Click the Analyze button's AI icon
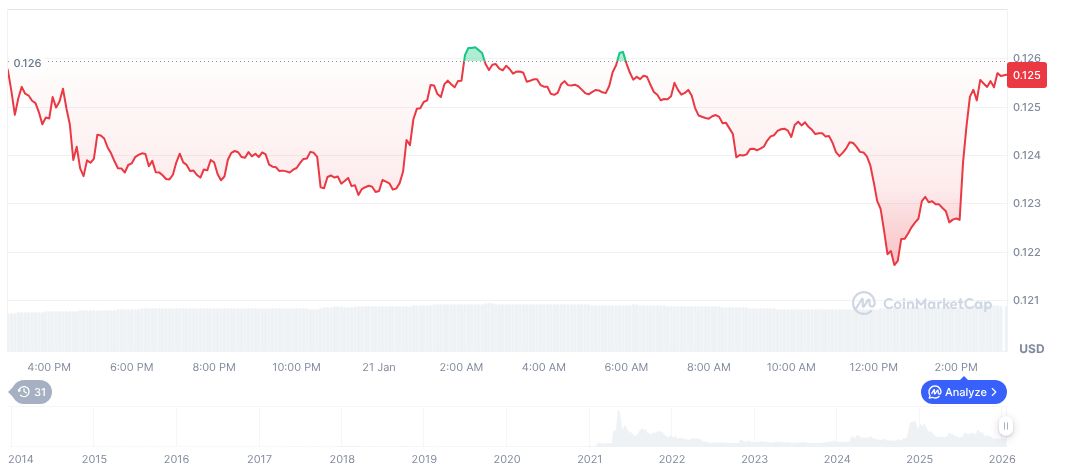 (x=933, y=392)
